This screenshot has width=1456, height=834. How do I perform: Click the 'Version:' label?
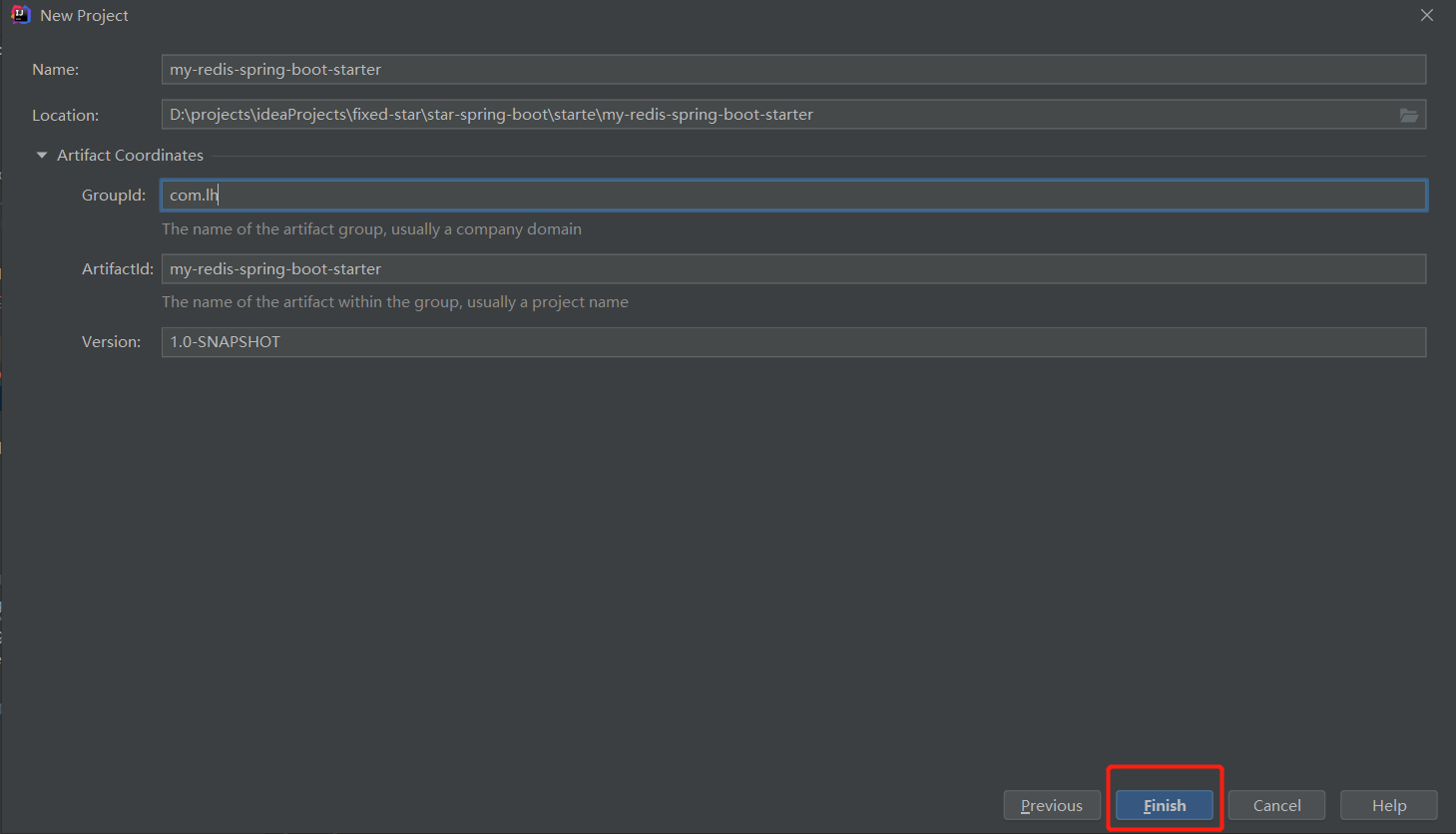111,341
